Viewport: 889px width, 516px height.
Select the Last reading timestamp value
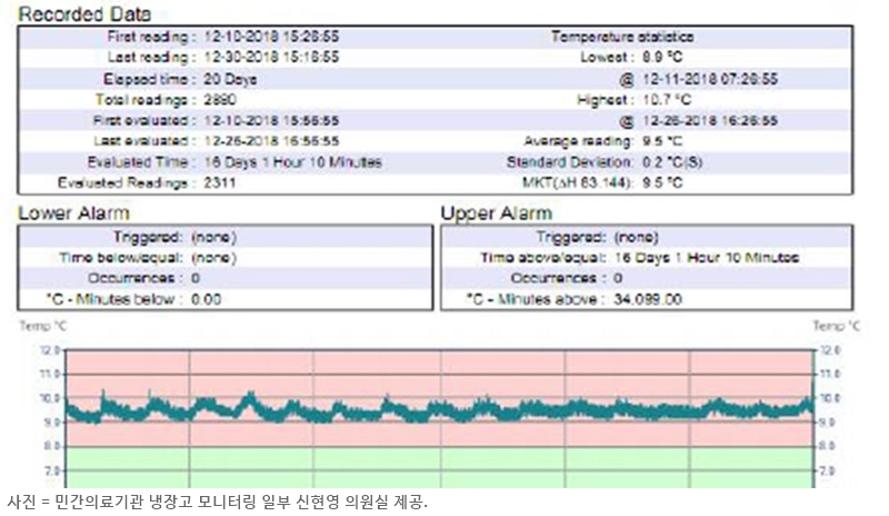(x=270, y=57)
